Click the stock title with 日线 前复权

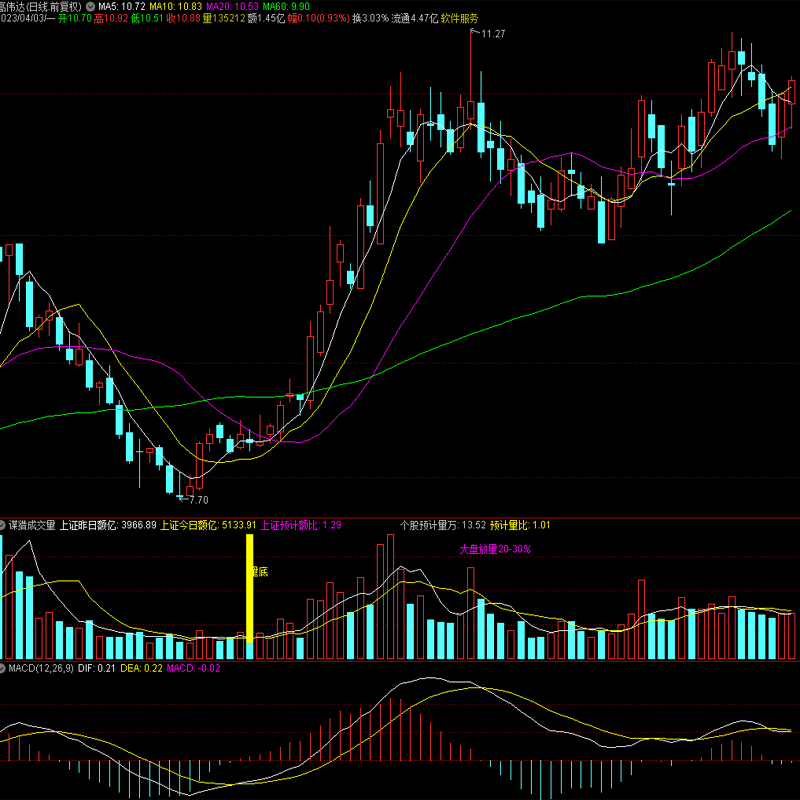tap(40, 6)
